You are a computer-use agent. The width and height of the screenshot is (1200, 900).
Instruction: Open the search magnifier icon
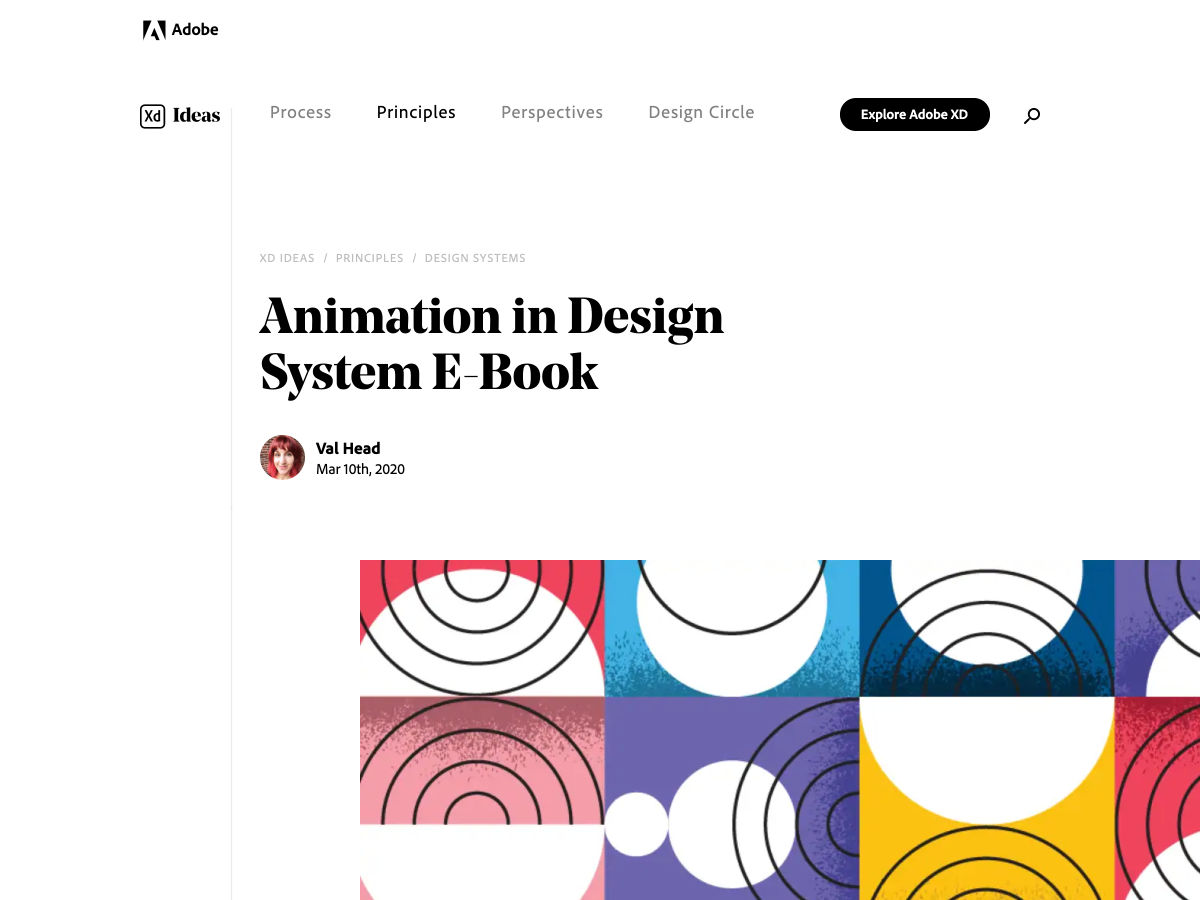click(x=1032, y=116)
